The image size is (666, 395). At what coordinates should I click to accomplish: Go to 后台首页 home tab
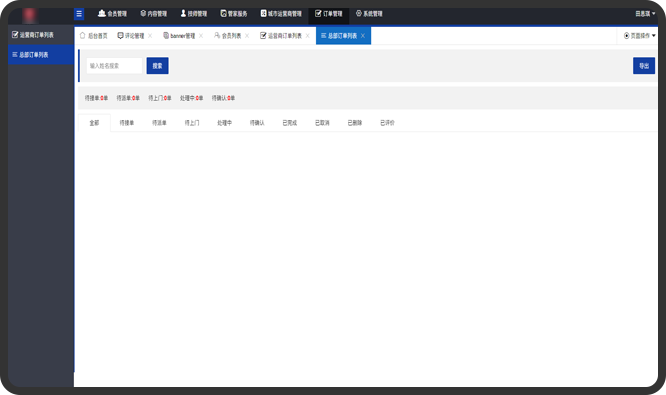[93, 36]
